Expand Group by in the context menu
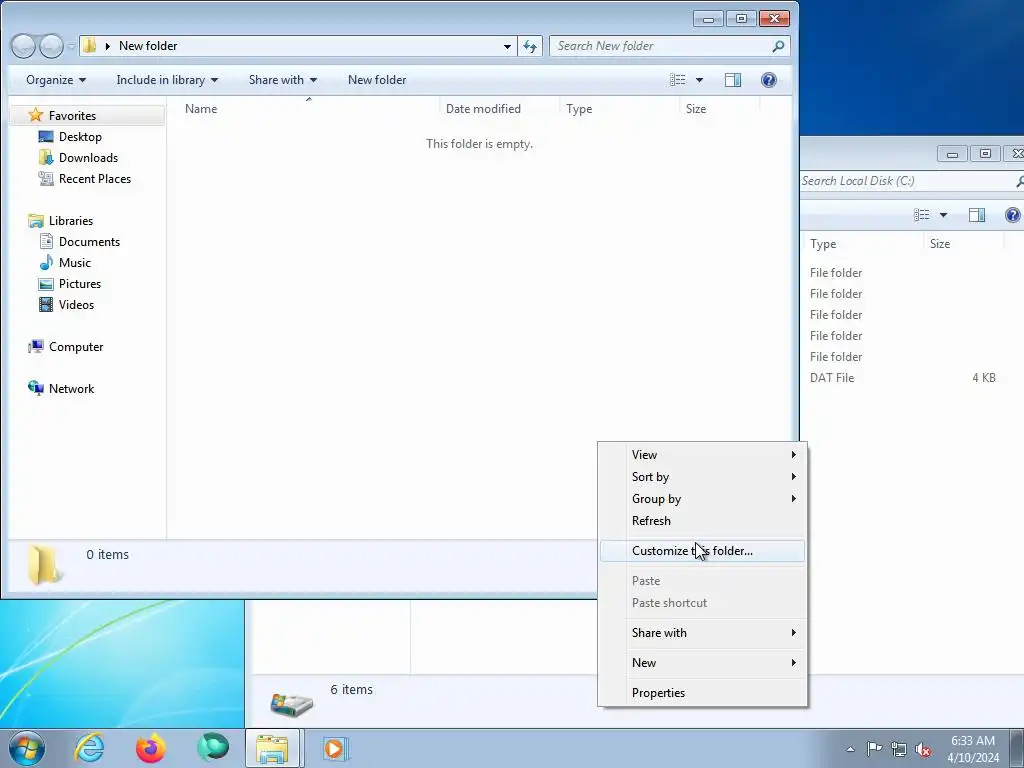1024x768 pixels. [702, 499]
